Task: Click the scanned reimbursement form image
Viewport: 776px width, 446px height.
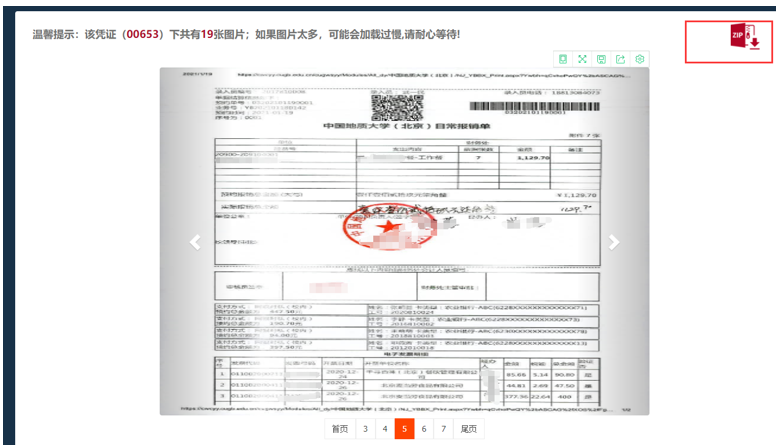Action: click(404, 242)
